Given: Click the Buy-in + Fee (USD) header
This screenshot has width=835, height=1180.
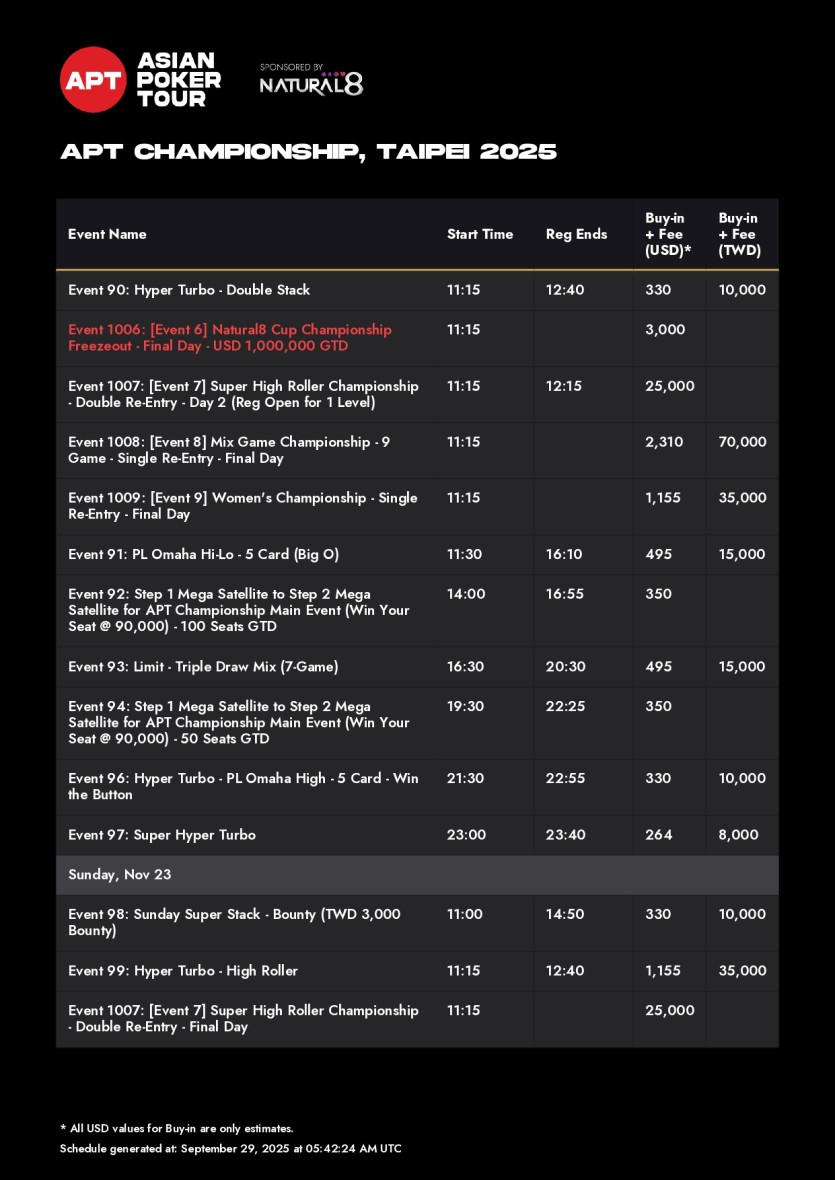Looking at the screenshot, I should [669, 234].
